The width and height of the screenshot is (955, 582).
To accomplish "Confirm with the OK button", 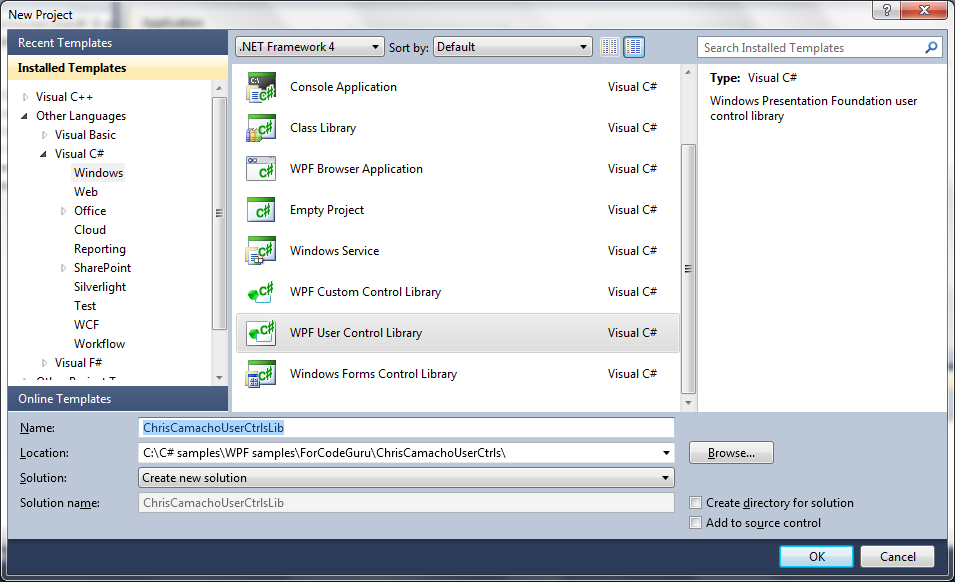I will coord(817,556).
